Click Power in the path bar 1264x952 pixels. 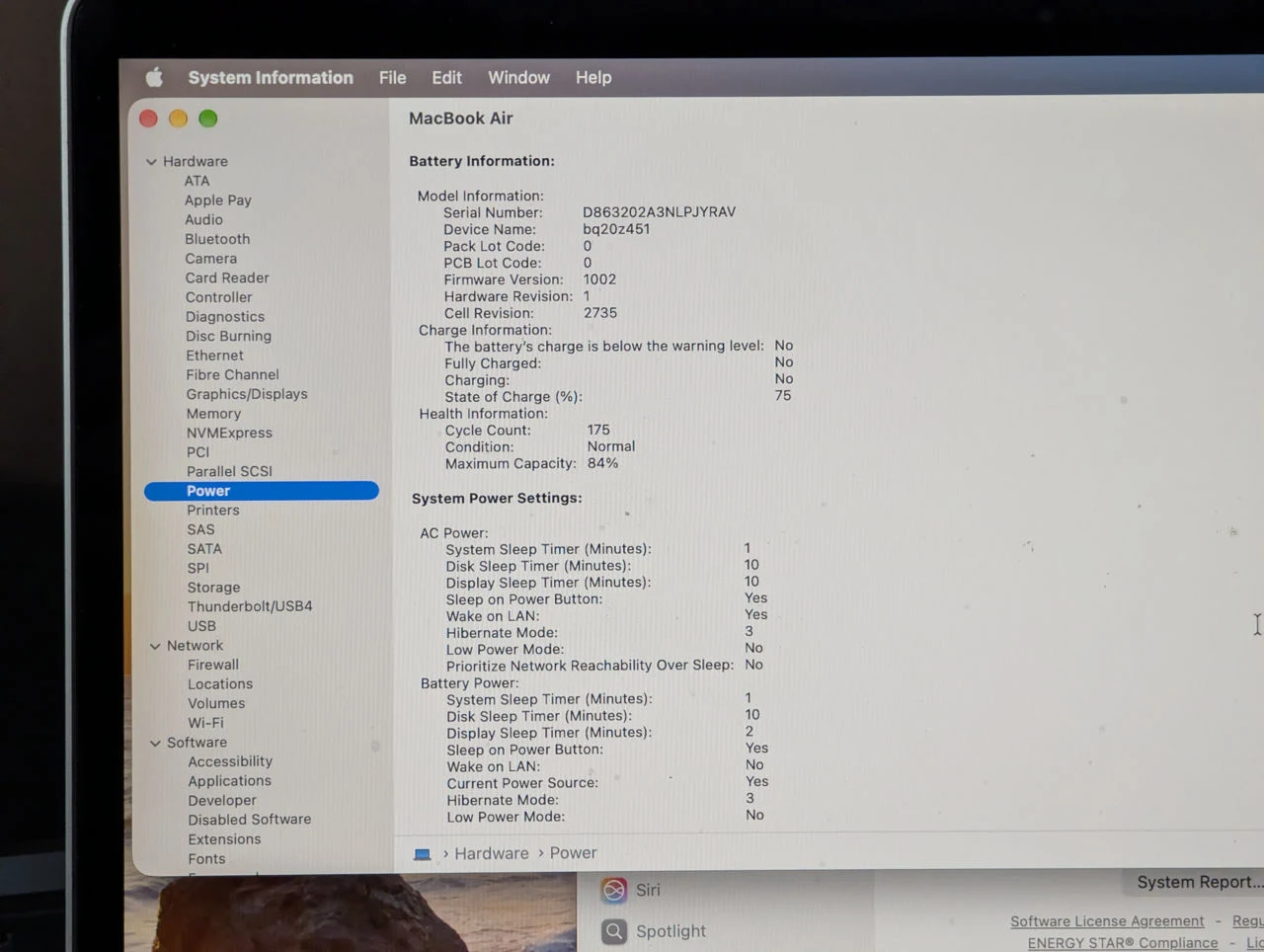[x=574, y=853]
